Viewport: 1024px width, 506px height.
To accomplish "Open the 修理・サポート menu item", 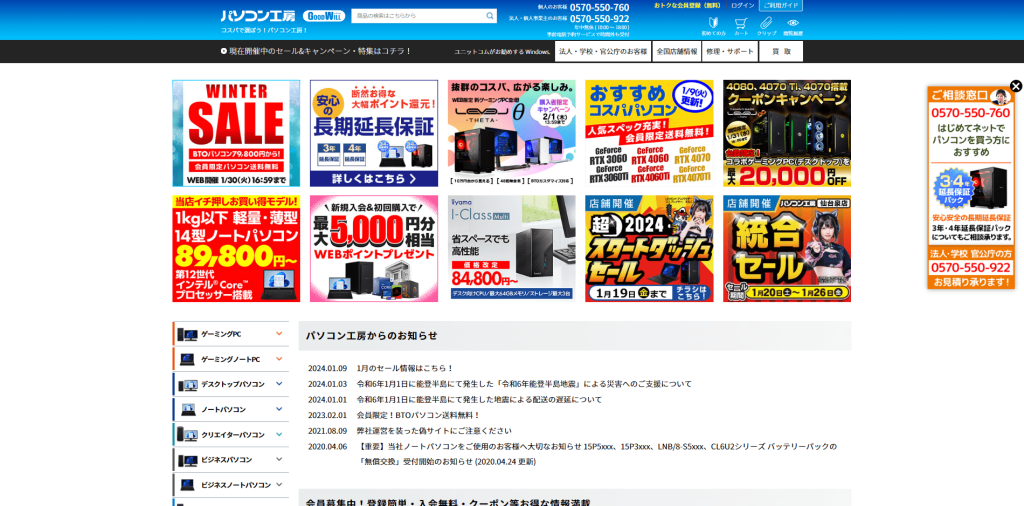I will coord(729,51).
